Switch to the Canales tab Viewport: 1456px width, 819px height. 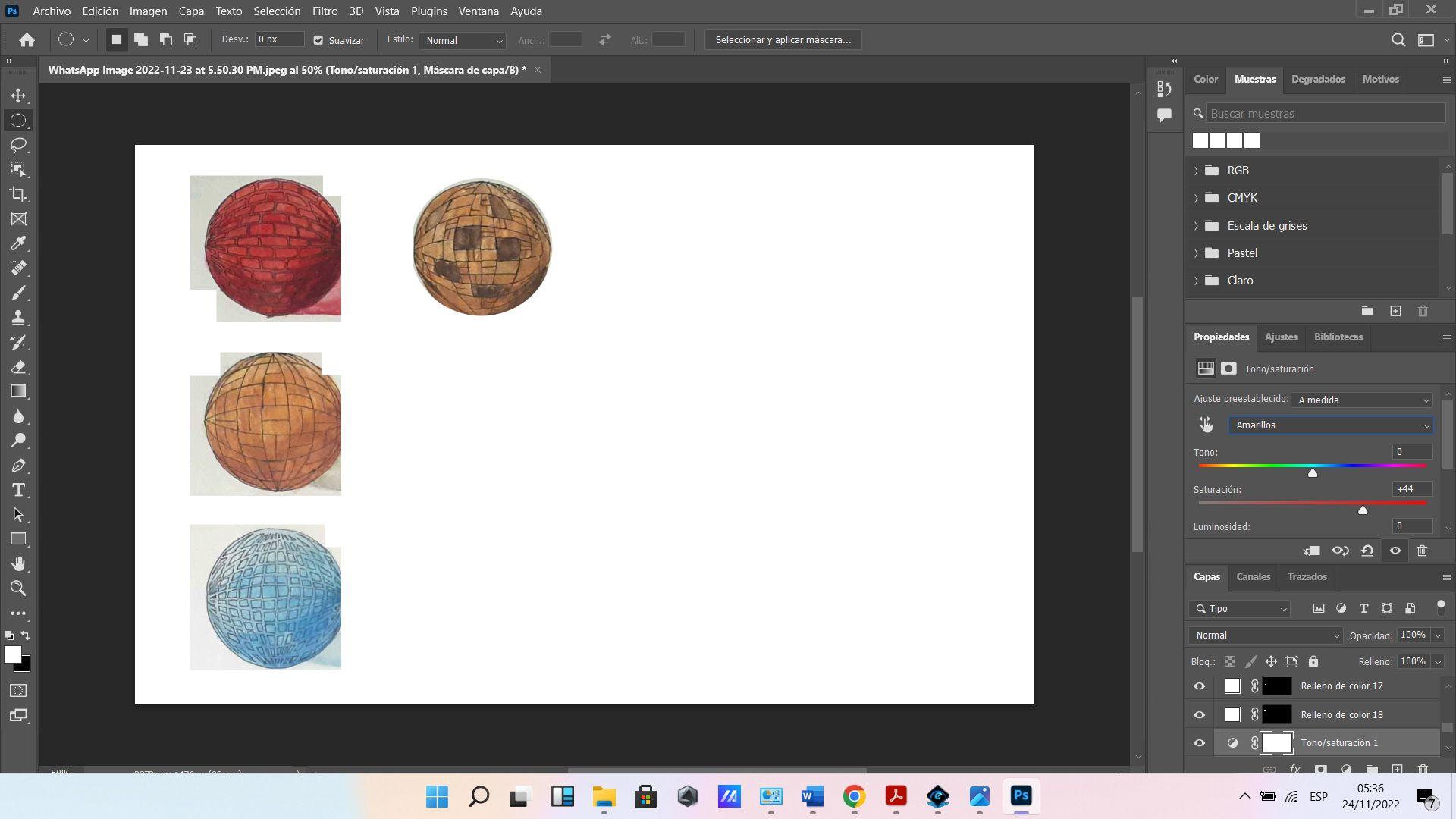(1253, 577)
